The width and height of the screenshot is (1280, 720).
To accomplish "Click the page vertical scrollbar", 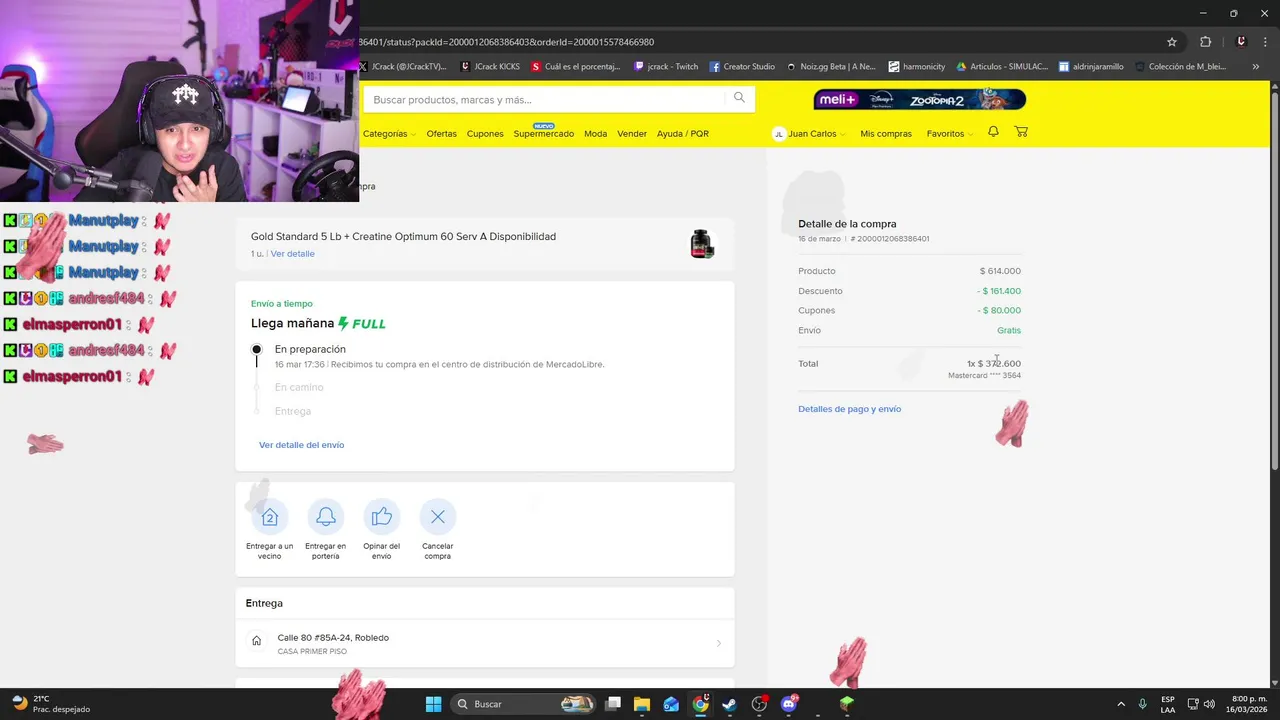I will pos(1274,280).
